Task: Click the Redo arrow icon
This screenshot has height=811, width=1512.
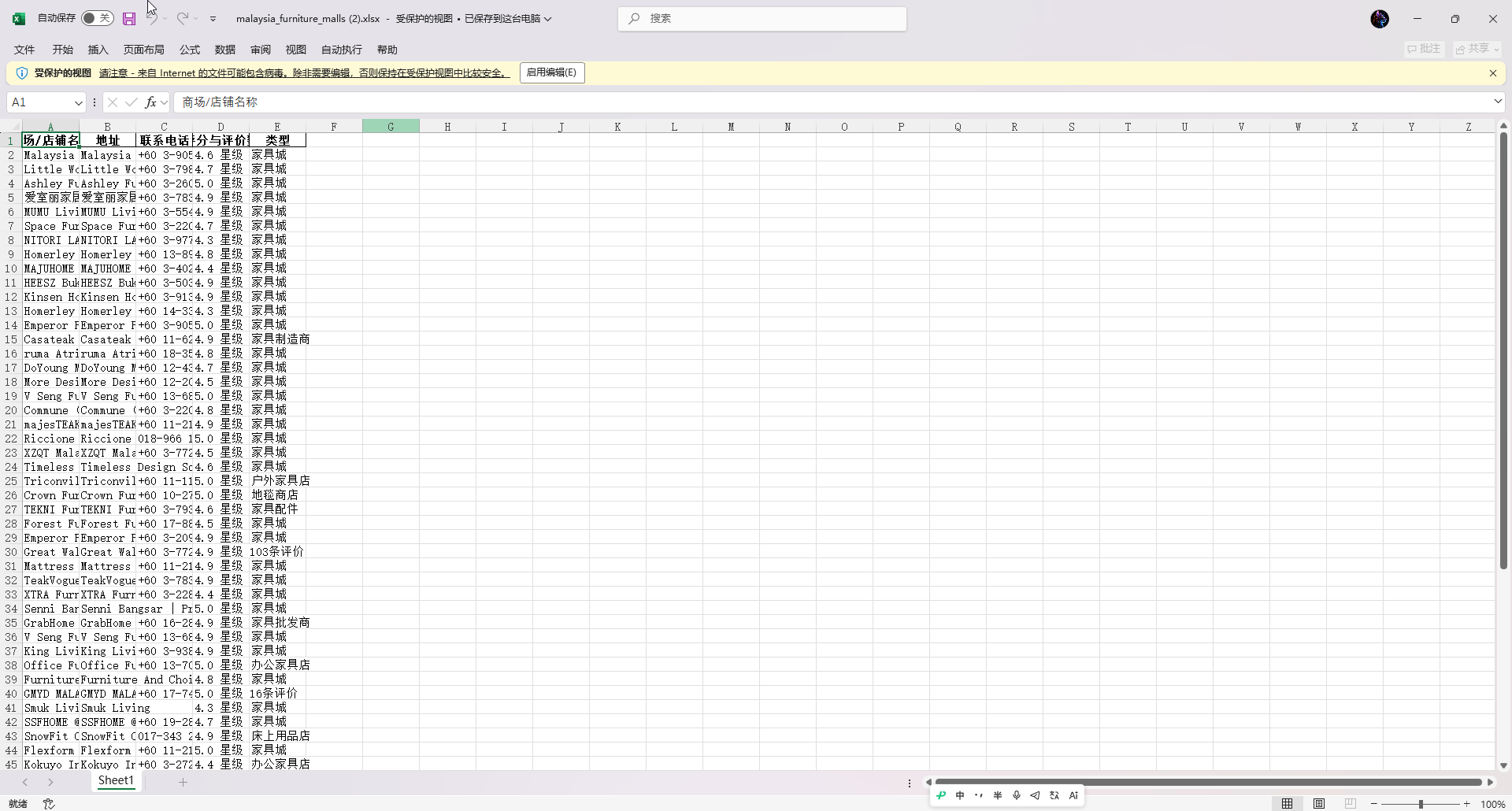Action: [182, 18]
